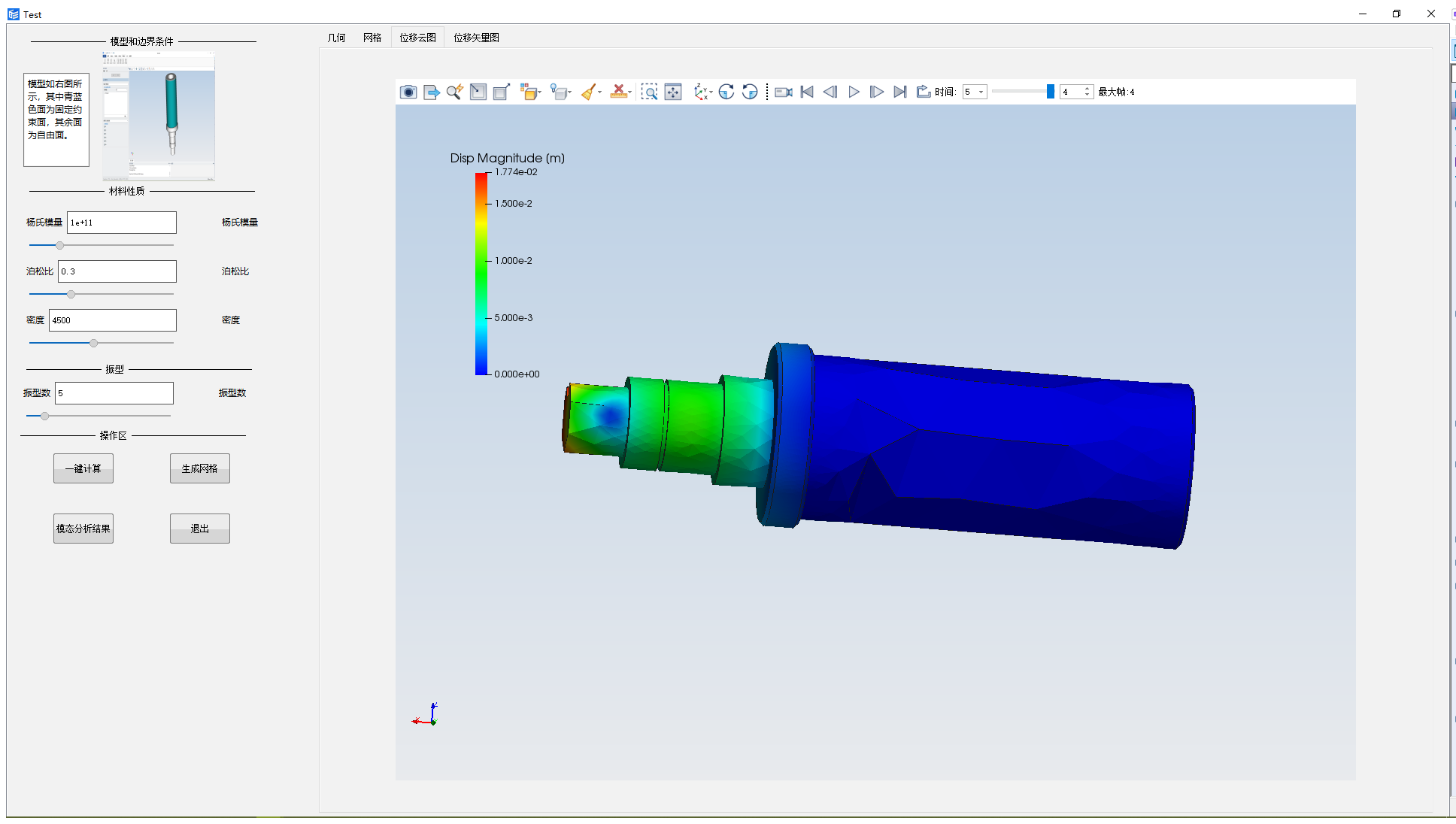This screenshot has width=1456, height=824.
Task: Select the screenshot/capture icon
Action: pyautogui.click(x=408, y=91)
